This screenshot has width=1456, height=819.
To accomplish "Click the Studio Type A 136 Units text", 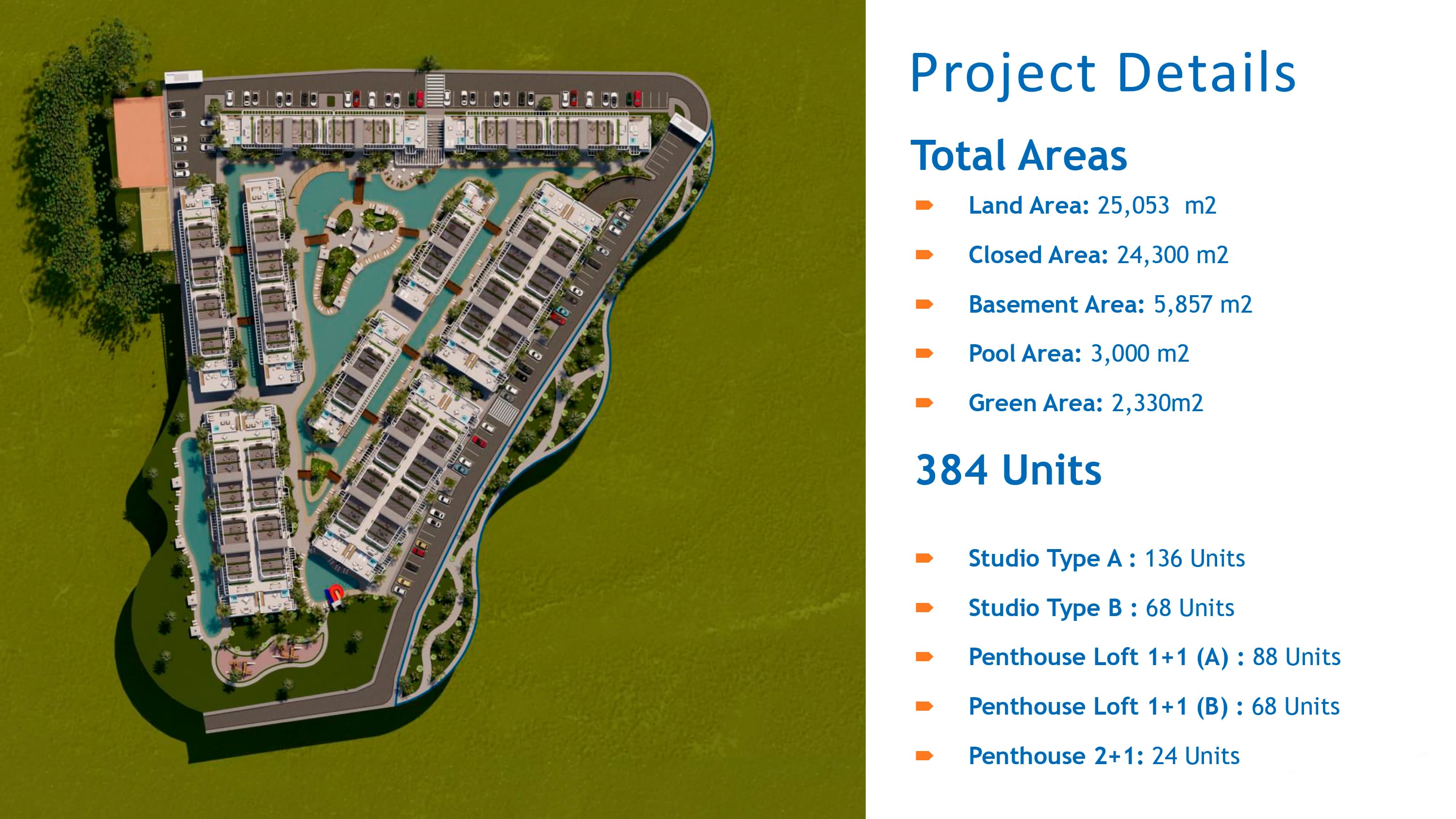I will click(x=1106, y=558).
